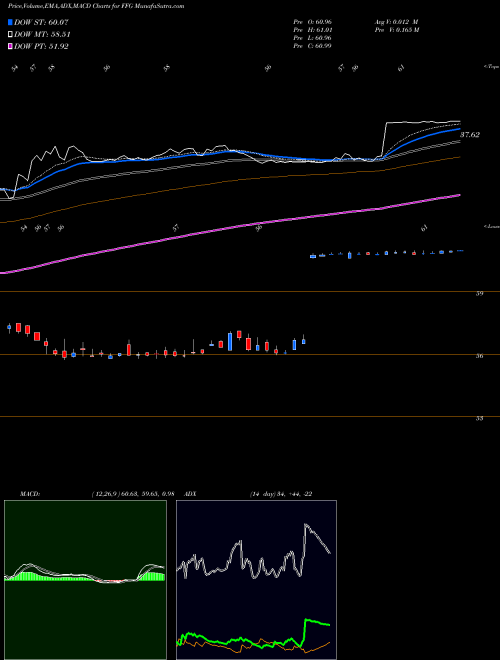
Task: Click the 'MACD:' indicator heading
Action: (x=29, y=494)
